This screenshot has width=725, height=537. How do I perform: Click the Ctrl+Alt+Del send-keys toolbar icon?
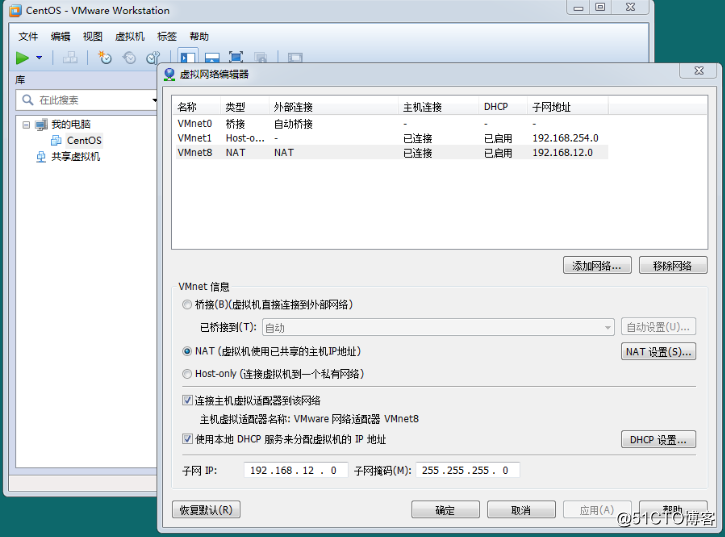coord(70,58)
